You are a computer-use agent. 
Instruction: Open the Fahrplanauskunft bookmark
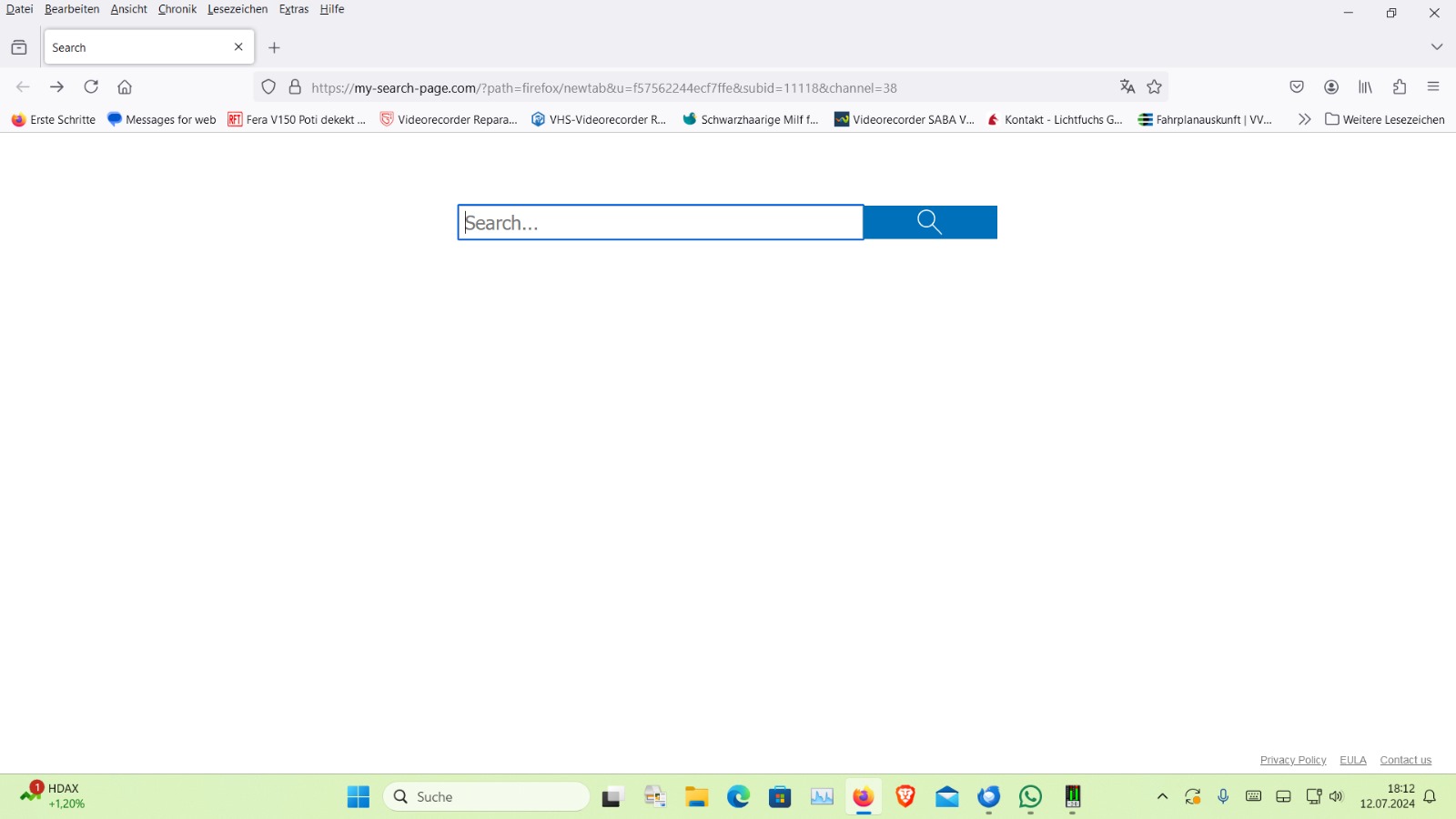[1206, 119]
